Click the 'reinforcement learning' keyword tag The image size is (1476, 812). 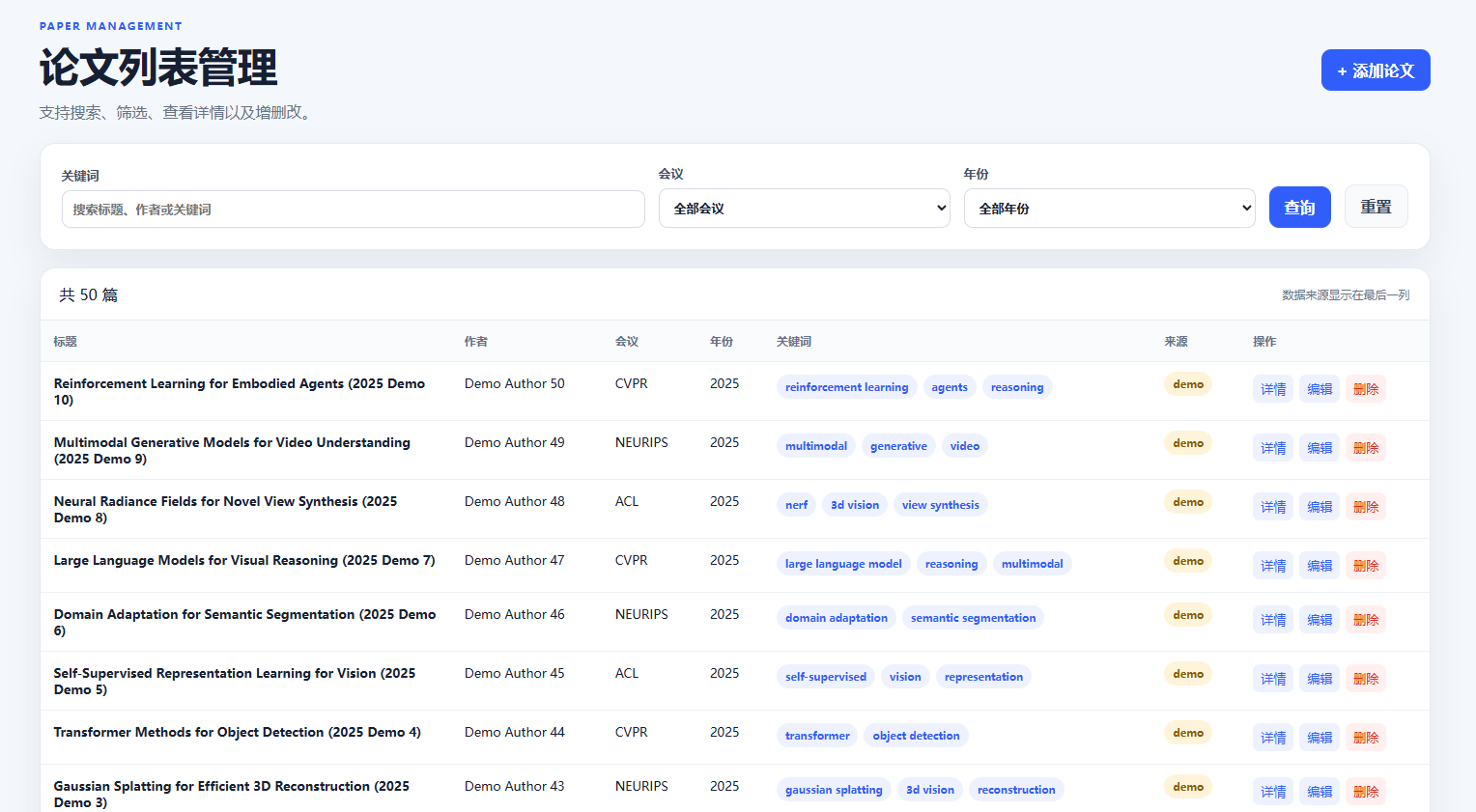(x=846, y=387)
